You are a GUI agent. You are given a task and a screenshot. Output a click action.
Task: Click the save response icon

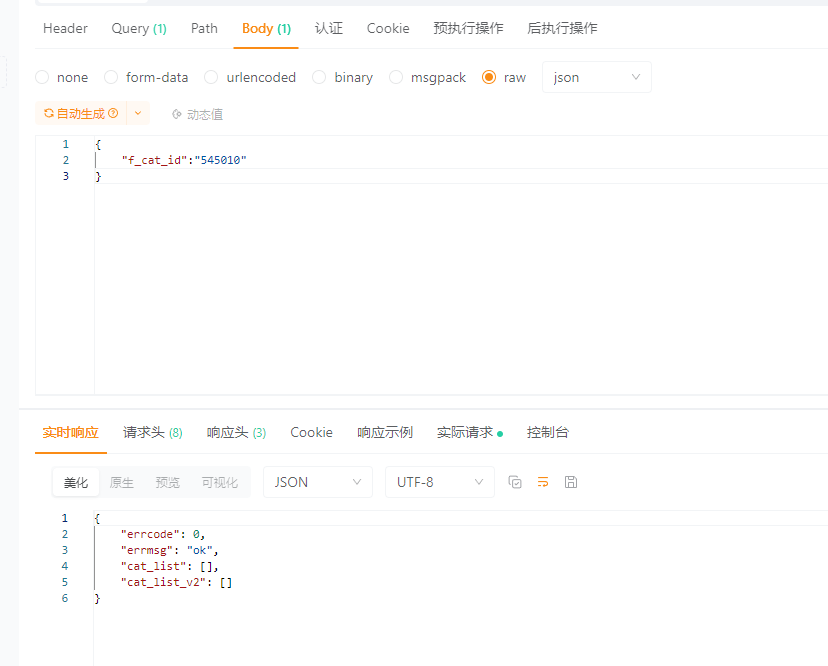coord(571,482)
